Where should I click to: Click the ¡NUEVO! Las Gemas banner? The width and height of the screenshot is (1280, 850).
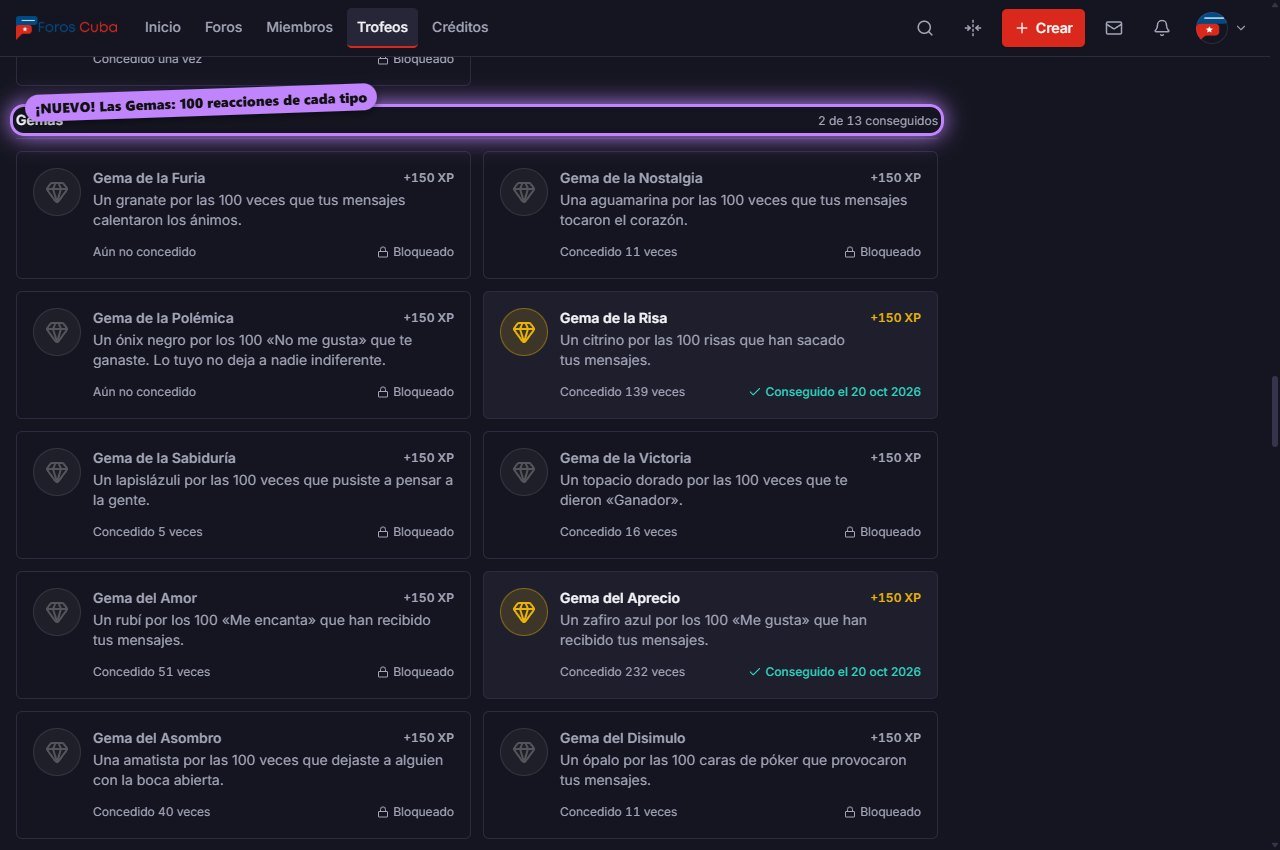pos(200,101)
